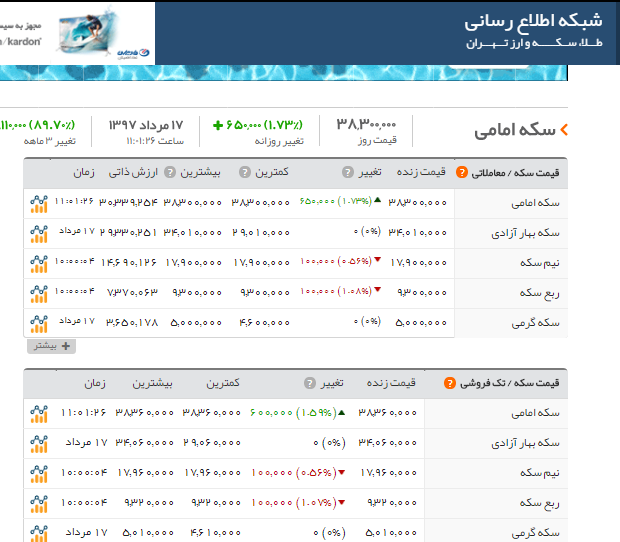Screen dimensions: 620x542
Task: Click help icon next to بیشترین column header
Action: tap(170, 172)
